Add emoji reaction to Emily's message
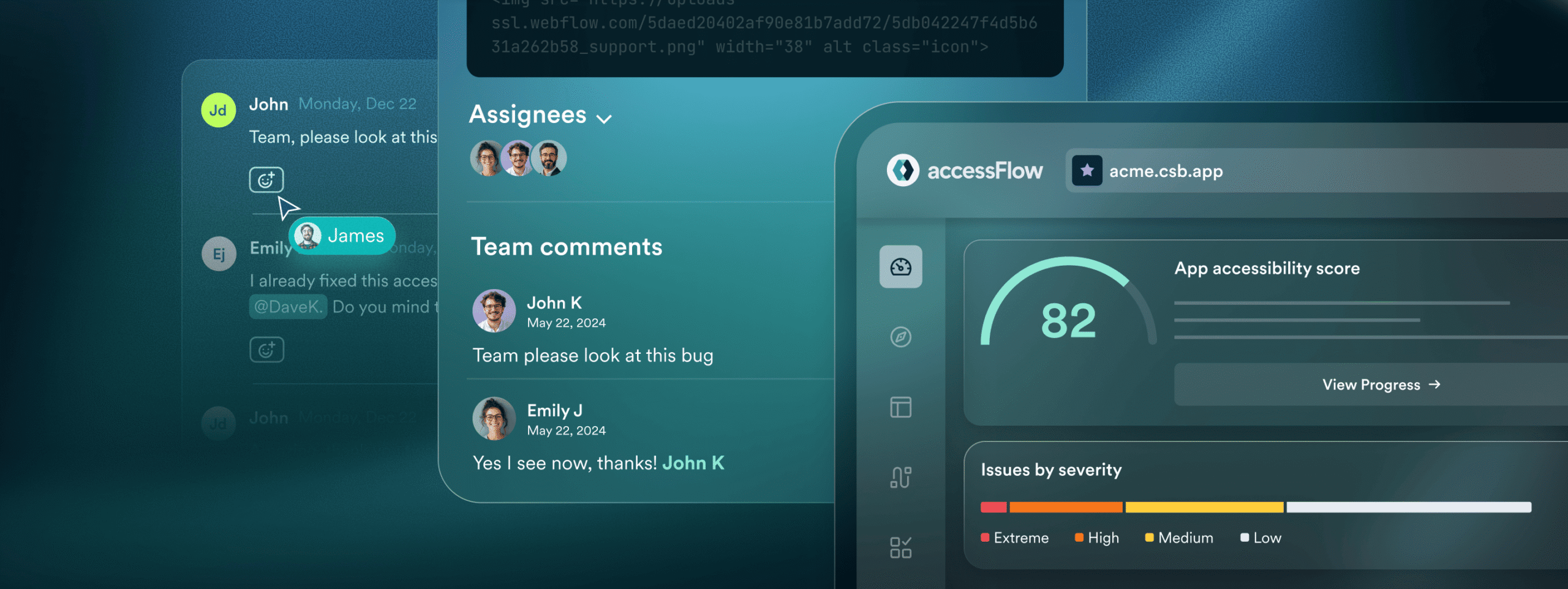The width and height of the screenshot is (1568, 589). pyautogui.click(x=266, y=350)
